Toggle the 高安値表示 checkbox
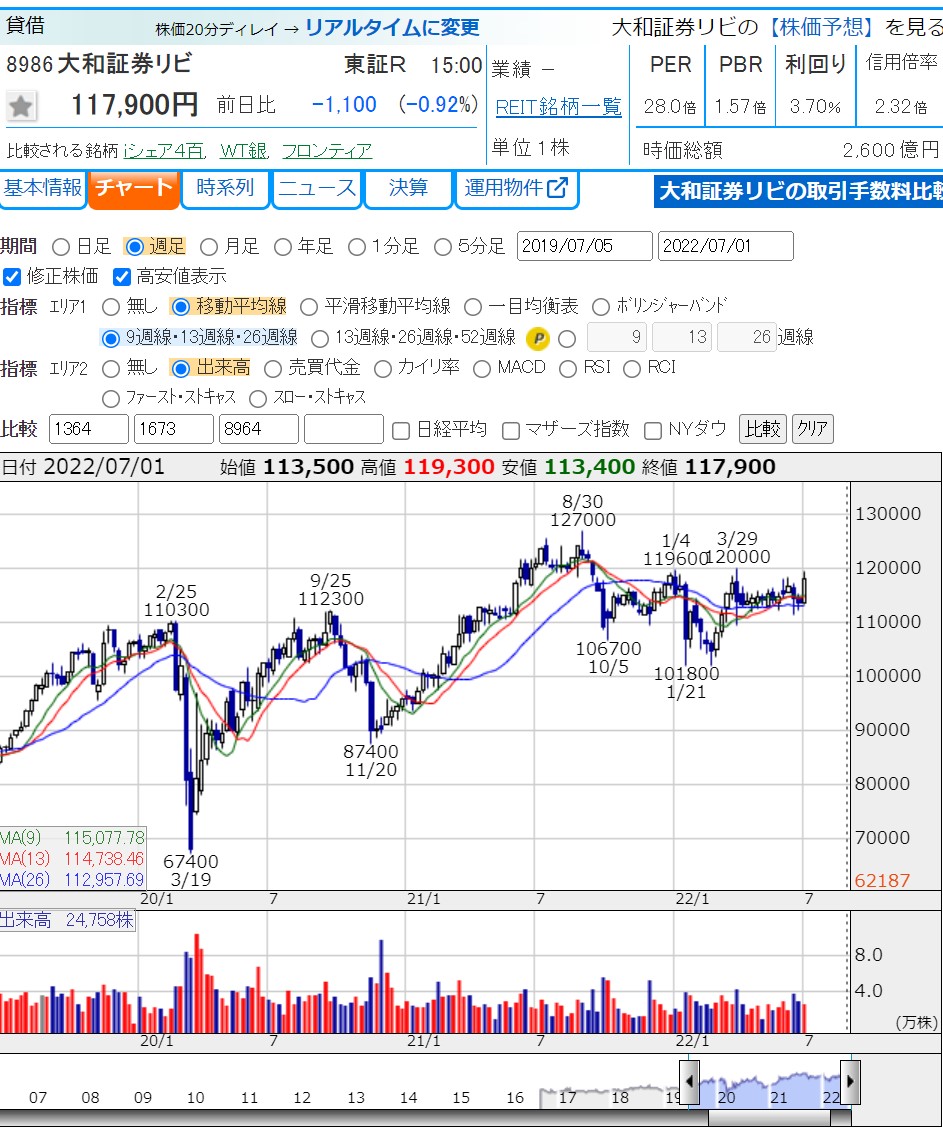This screenshot has width=943, height=1135. pyautogui.click(x=122, y=277)
